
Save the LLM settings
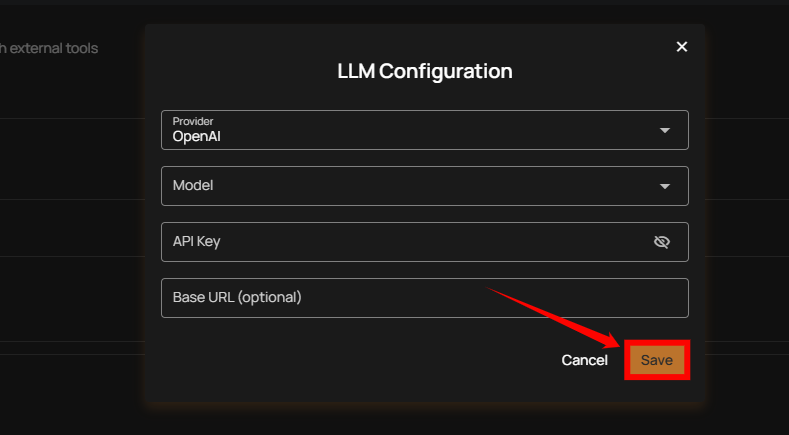tap(657, 360)
